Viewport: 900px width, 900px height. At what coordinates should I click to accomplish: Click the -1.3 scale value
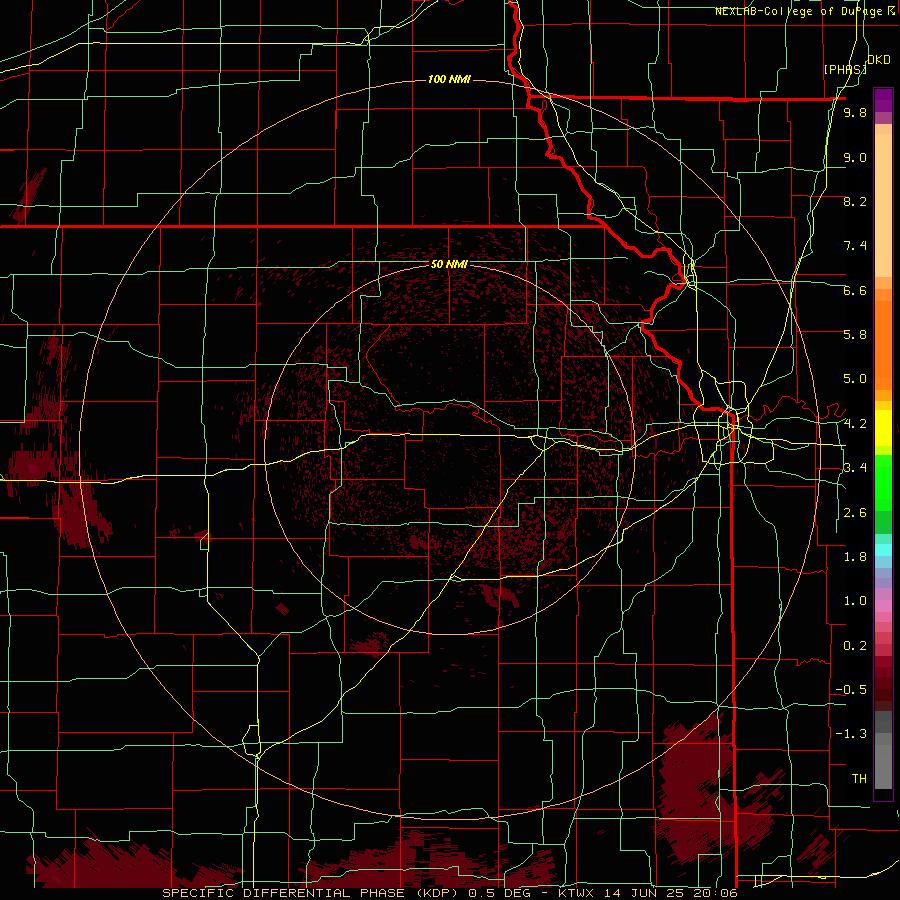coord(851,734)
